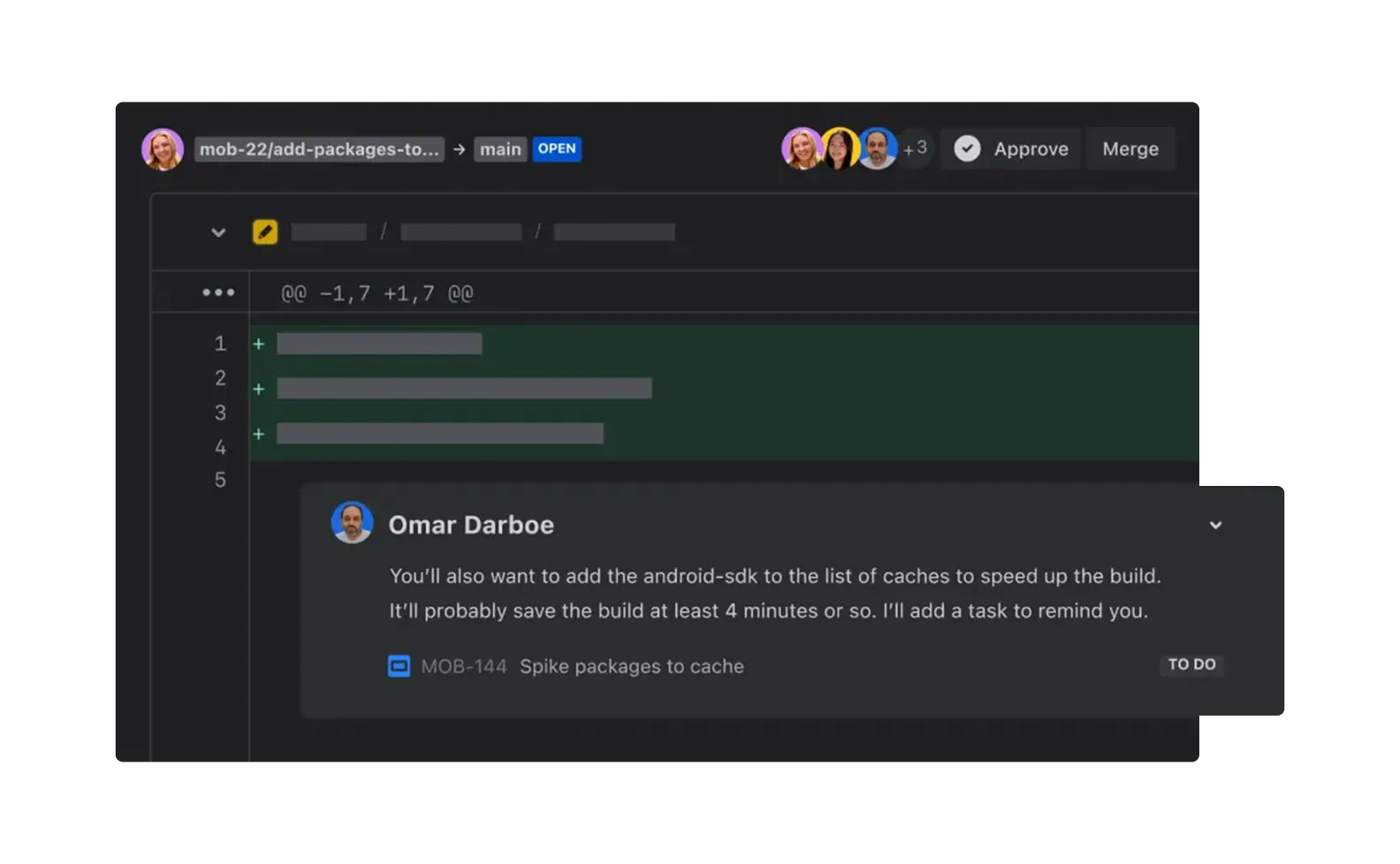Collapse the file diff with the chevron
1400x864 pixels.
click(x=218, y=233)
